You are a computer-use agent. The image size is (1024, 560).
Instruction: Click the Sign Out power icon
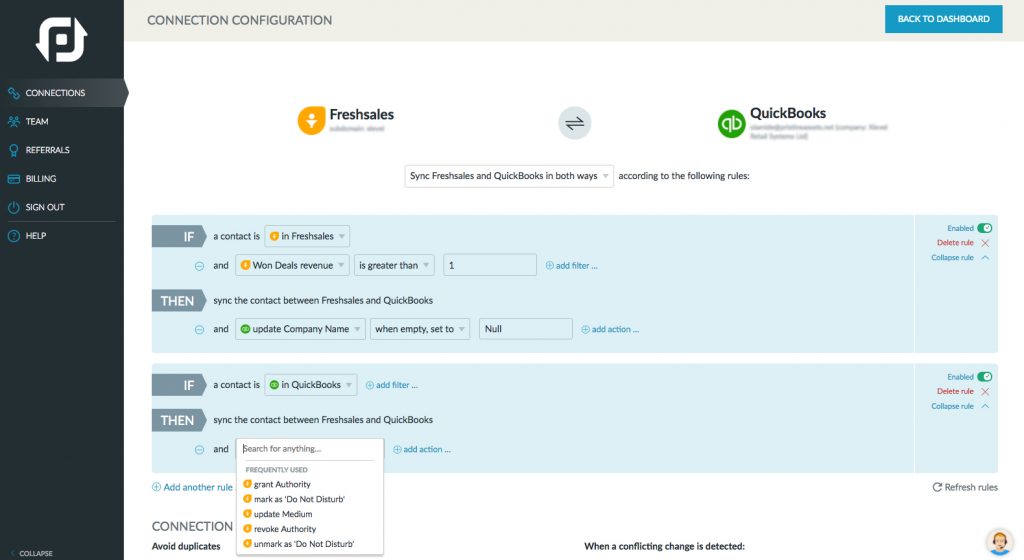[14, 208]
